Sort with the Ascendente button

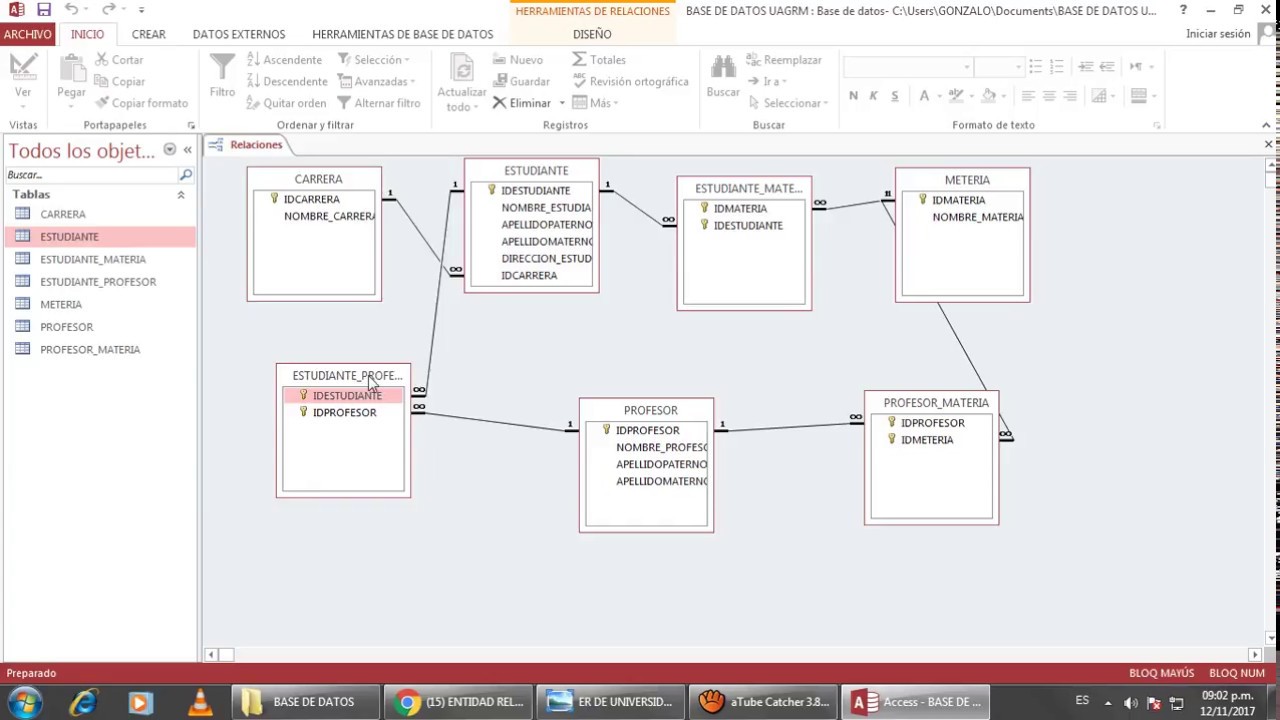pyautogui.click(x=284, y=60)
